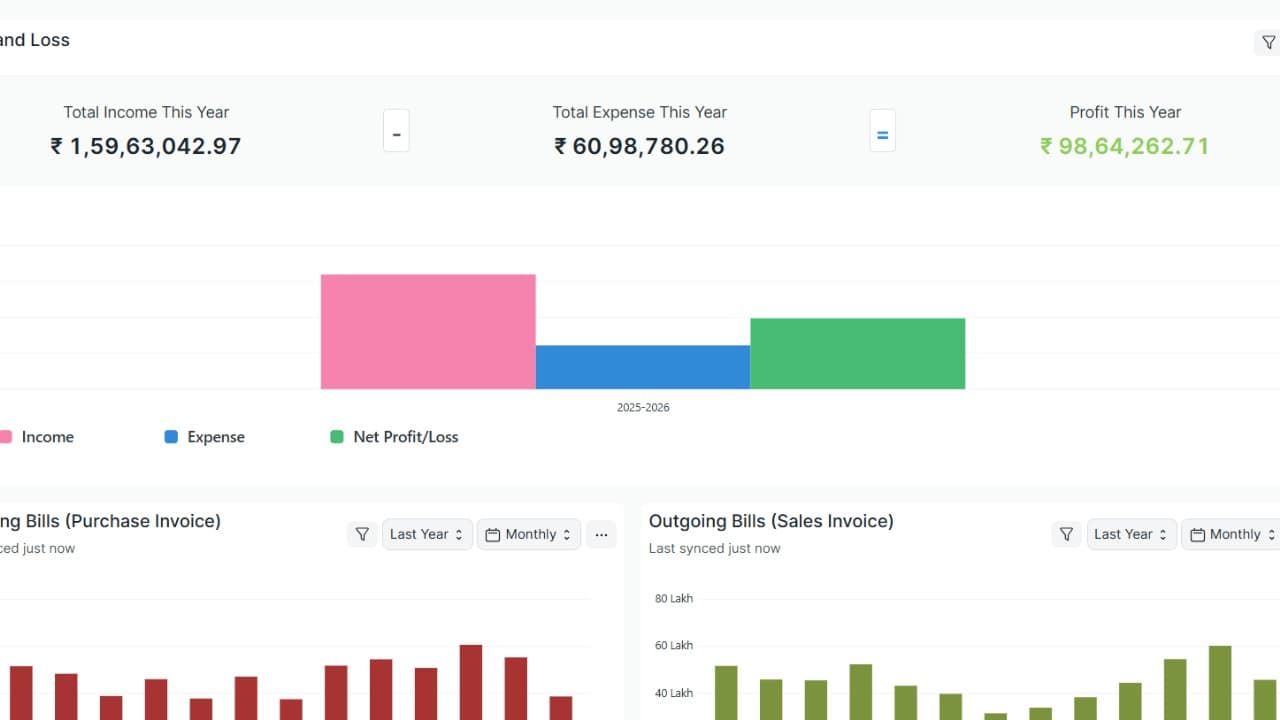Click the Total Expense This Year amount
Image resolution: width=1280 pixels, height=720 pixels.
click(x=639, y=146)
